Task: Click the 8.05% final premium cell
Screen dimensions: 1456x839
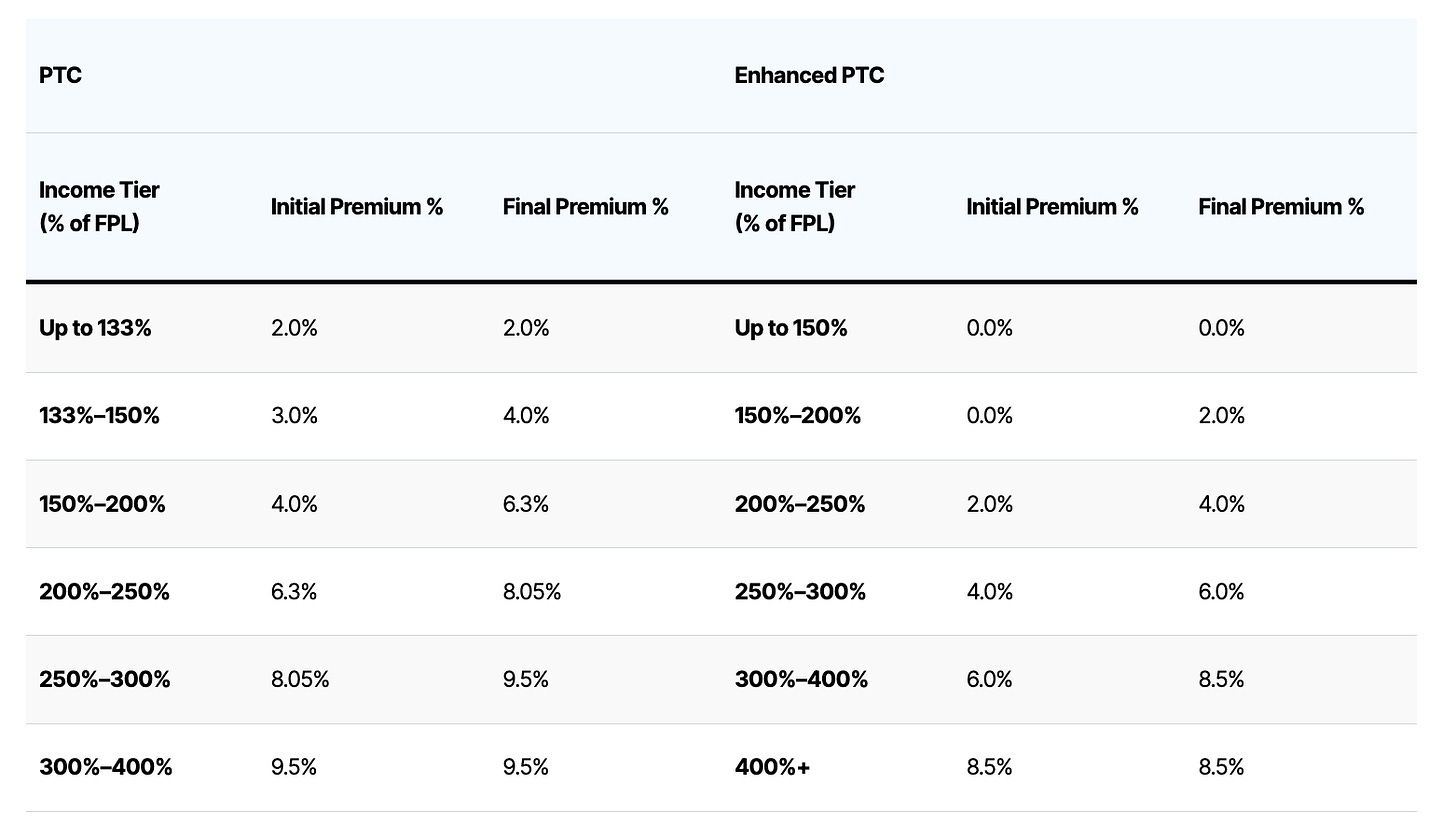Action: point(531,592)
